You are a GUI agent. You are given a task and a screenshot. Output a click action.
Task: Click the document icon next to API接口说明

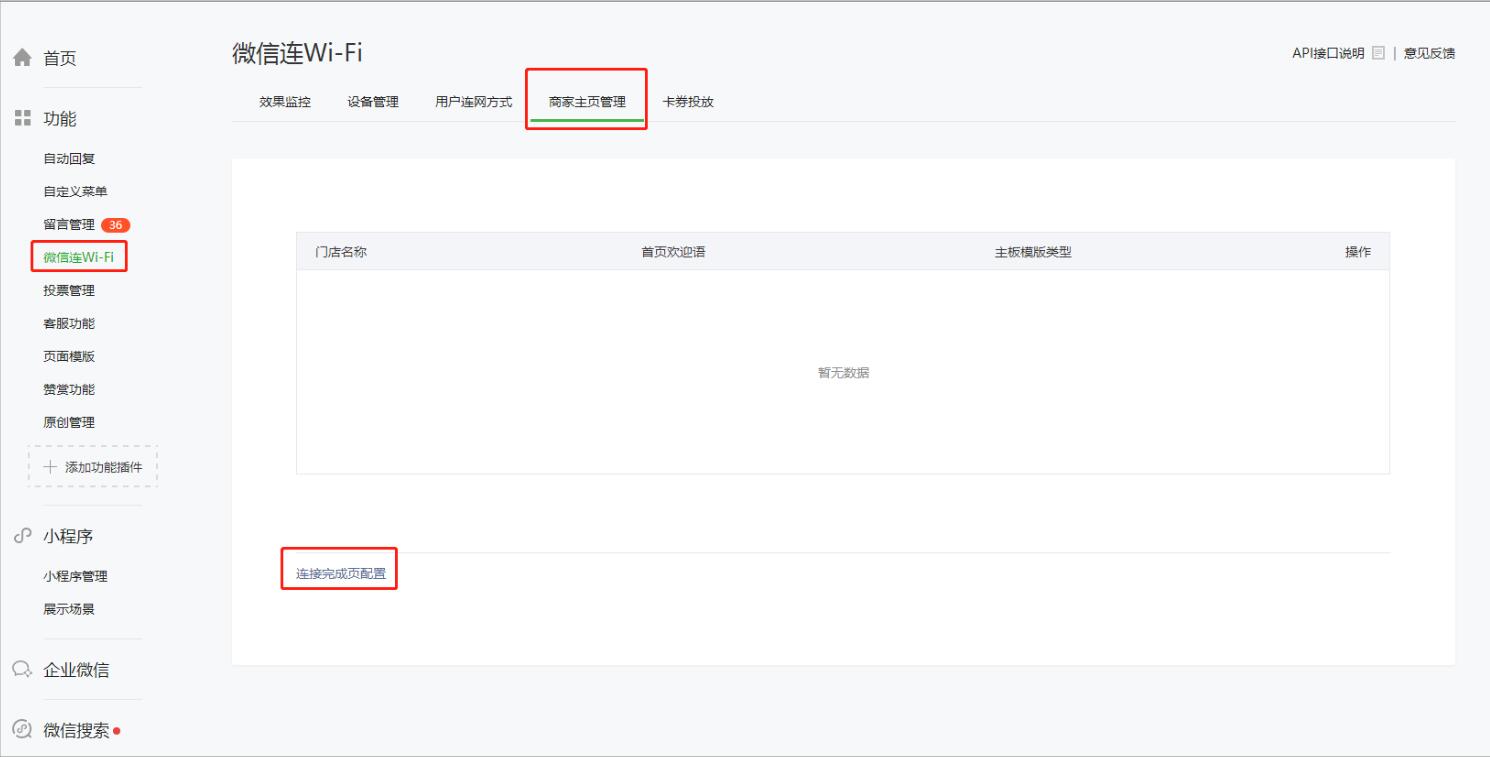pyautogui.click(x=1377, y=53)
